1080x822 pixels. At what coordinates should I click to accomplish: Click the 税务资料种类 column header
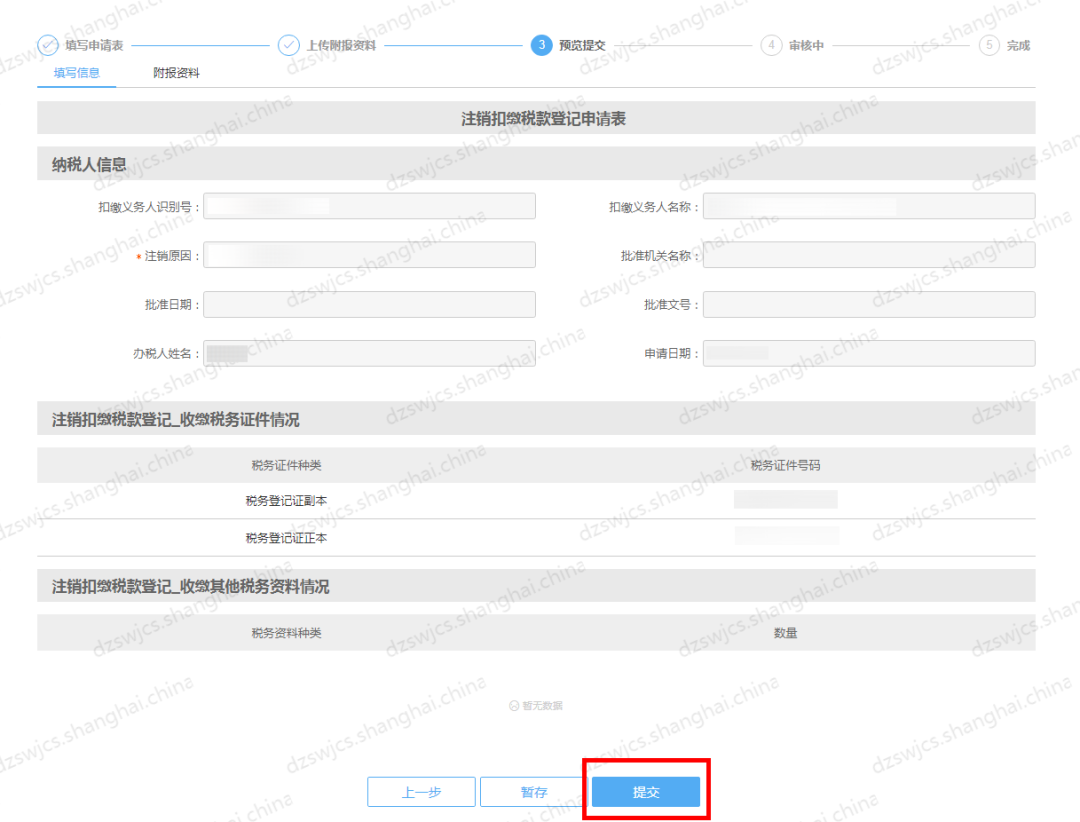pyautogui.click(x=287, y=633)
